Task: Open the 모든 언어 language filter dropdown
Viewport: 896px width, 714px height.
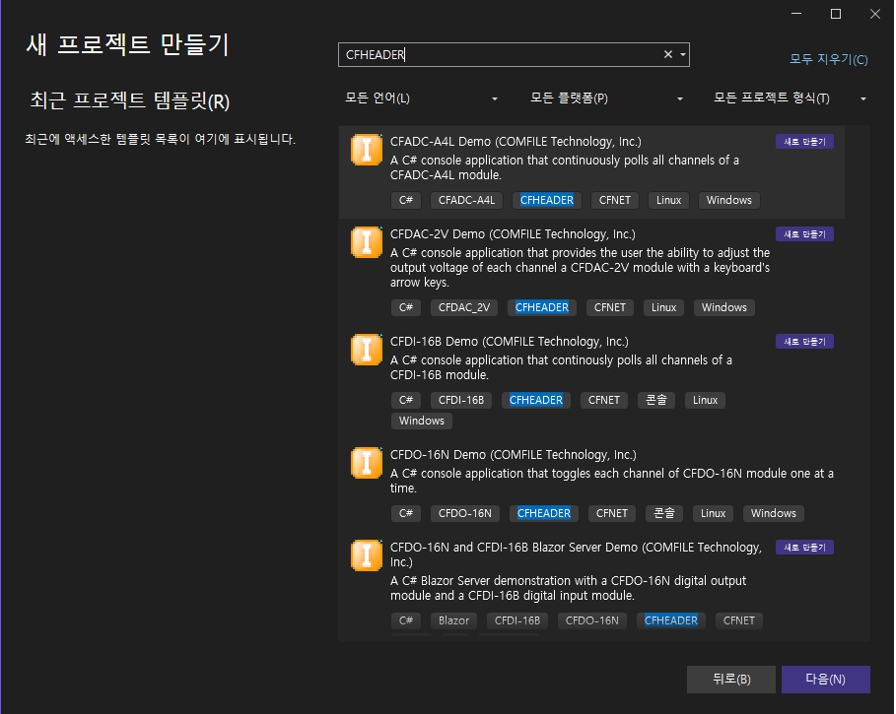Action: click(421, 98)
